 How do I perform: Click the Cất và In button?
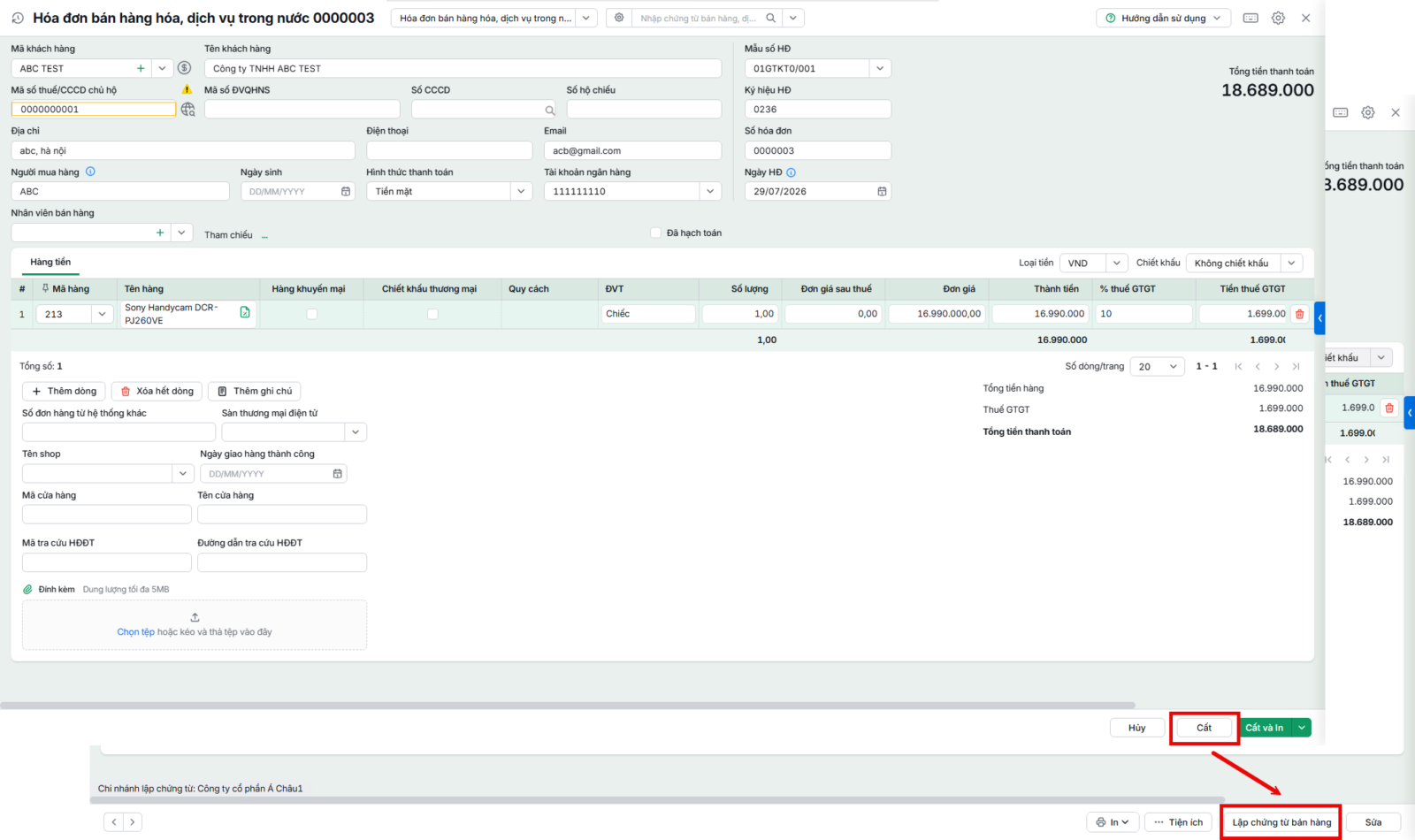pos(1265,728)
